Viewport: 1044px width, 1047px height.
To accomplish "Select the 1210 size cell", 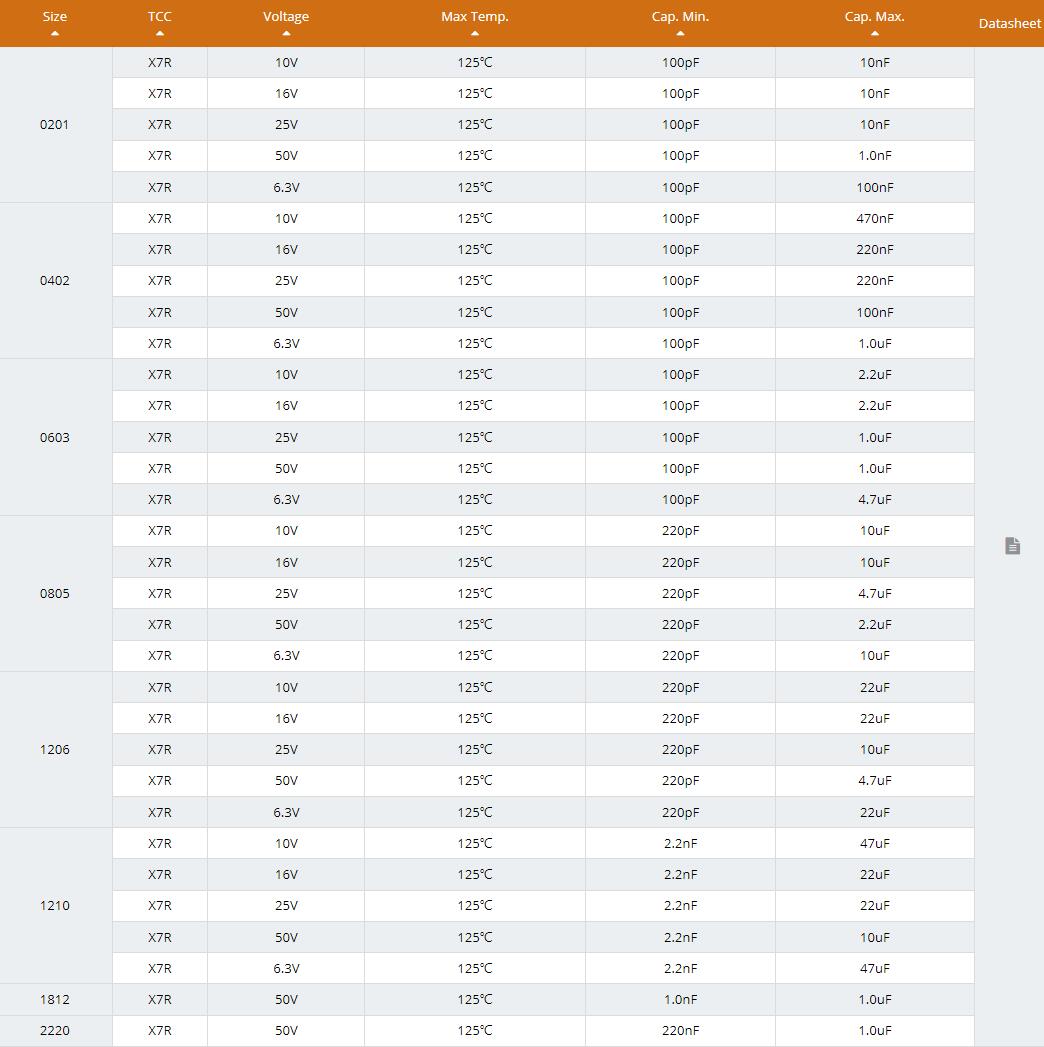I will pos(55,905).
